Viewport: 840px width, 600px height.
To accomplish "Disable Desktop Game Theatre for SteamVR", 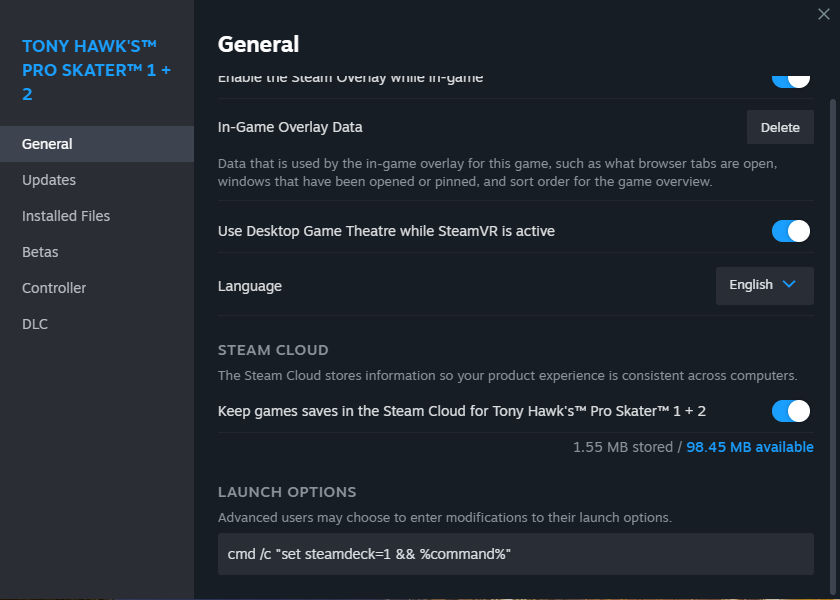I will tap(790, 231).
